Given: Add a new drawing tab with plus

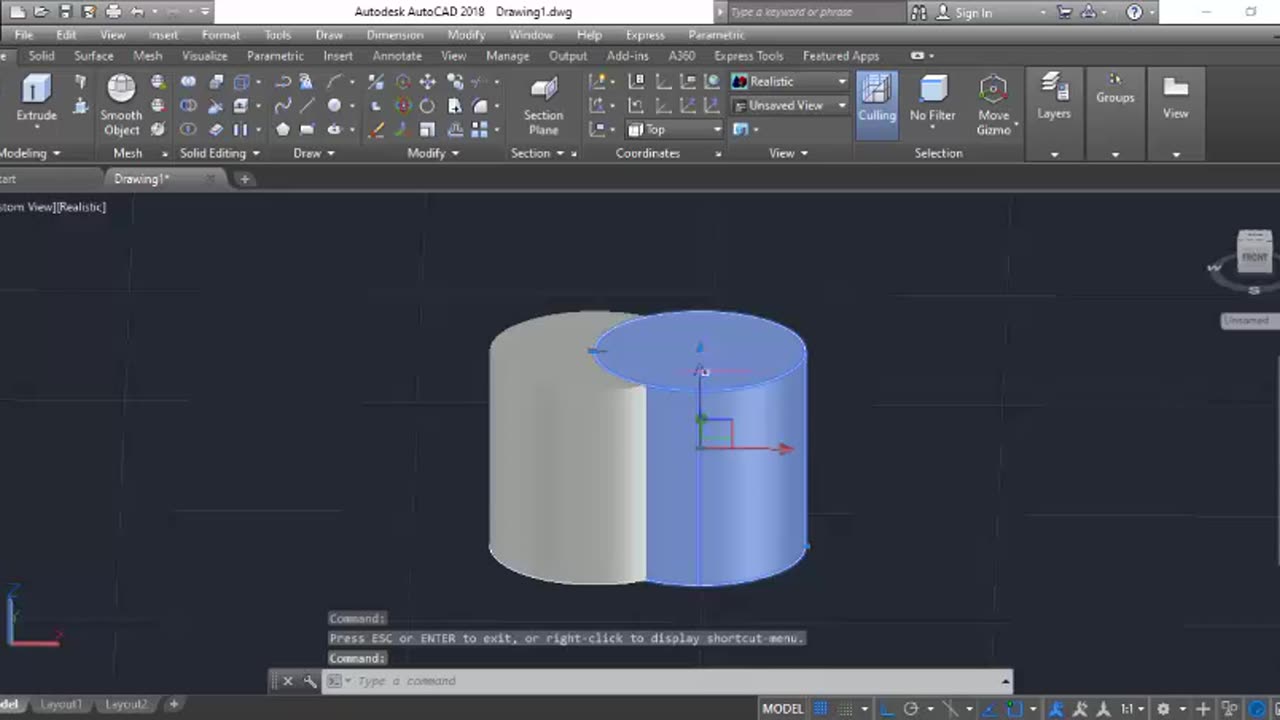Looking at the screenshot, I should [x=244, y=179].
